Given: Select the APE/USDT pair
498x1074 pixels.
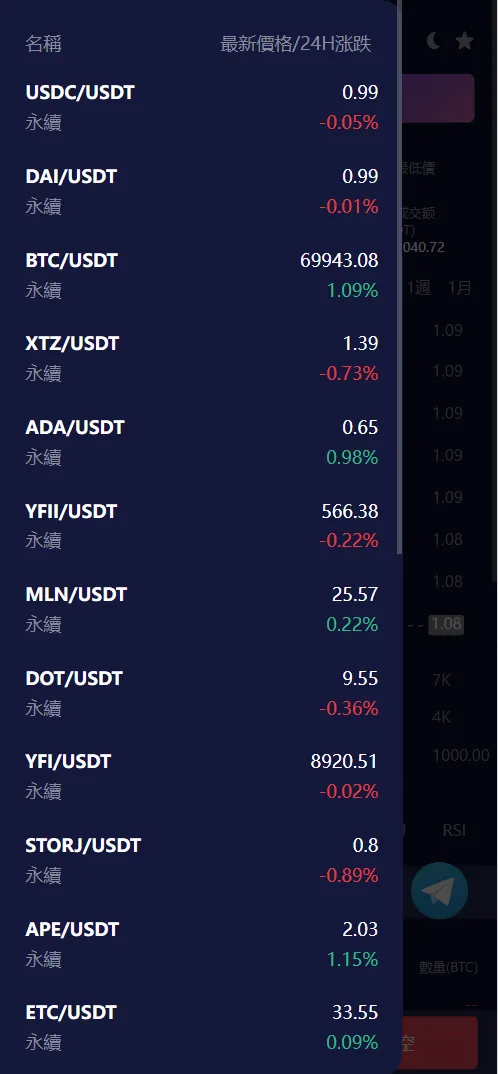Looking at the screenshot, I should [201, 943].
